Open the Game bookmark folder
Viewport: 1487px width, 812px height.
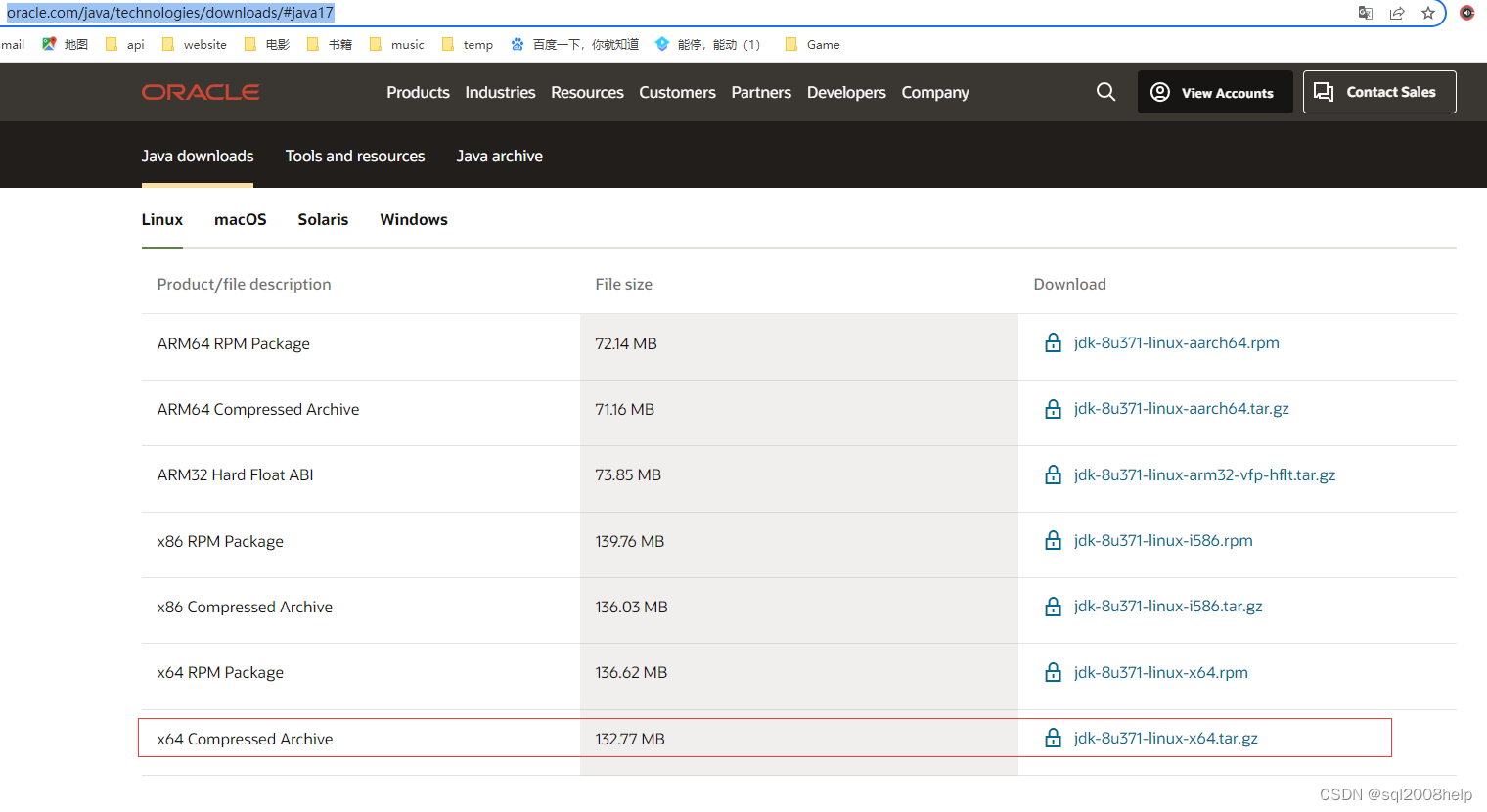tap(812, 44)
